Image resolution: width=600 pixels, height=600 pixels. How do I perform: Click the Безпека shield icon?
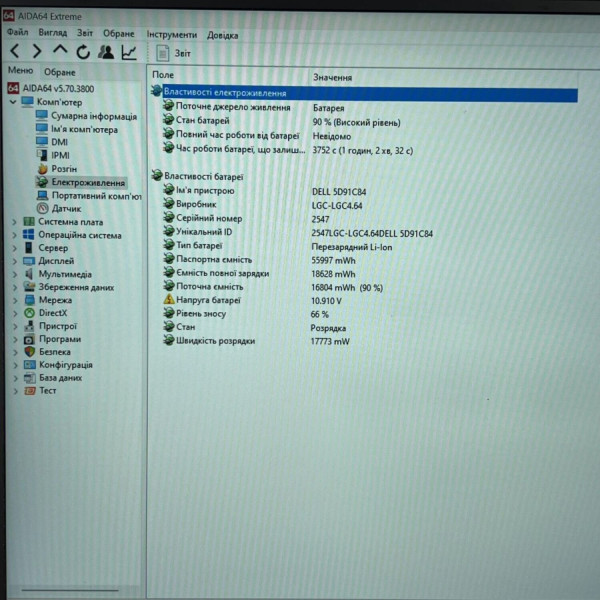(x=30, y=352)
